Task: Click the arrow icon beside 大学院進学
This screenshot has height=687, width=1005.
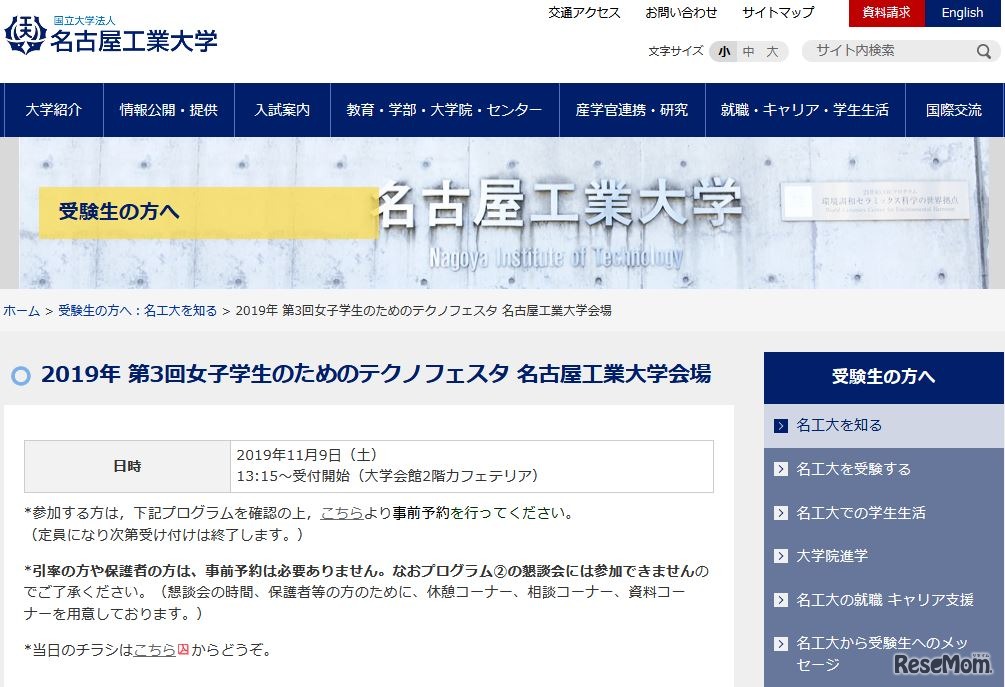Action: pos(779,556)
